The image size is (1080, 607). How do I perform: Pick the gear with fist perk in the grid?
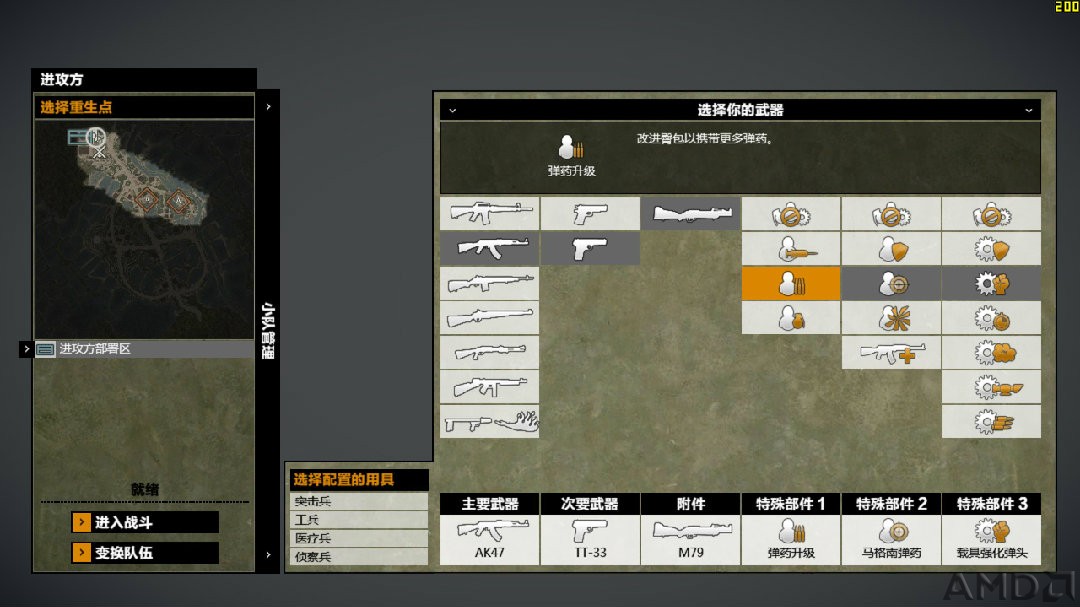pos(991,283)
